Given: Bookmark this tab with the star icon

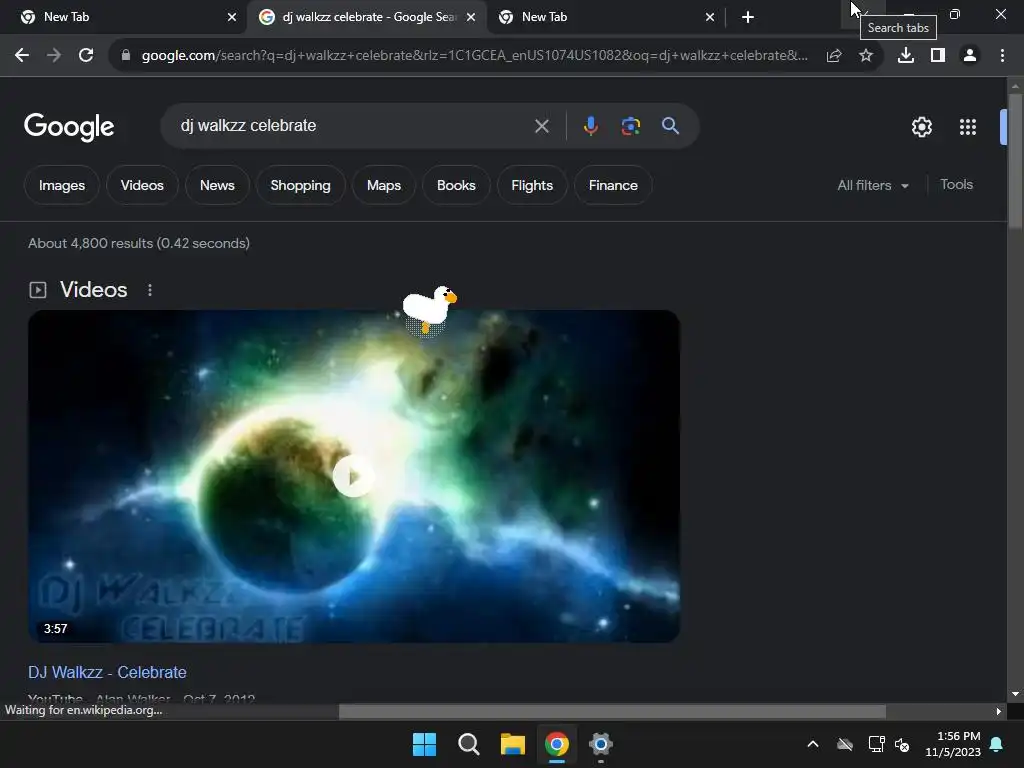Looking at the screenshot, I should point(866,56).
